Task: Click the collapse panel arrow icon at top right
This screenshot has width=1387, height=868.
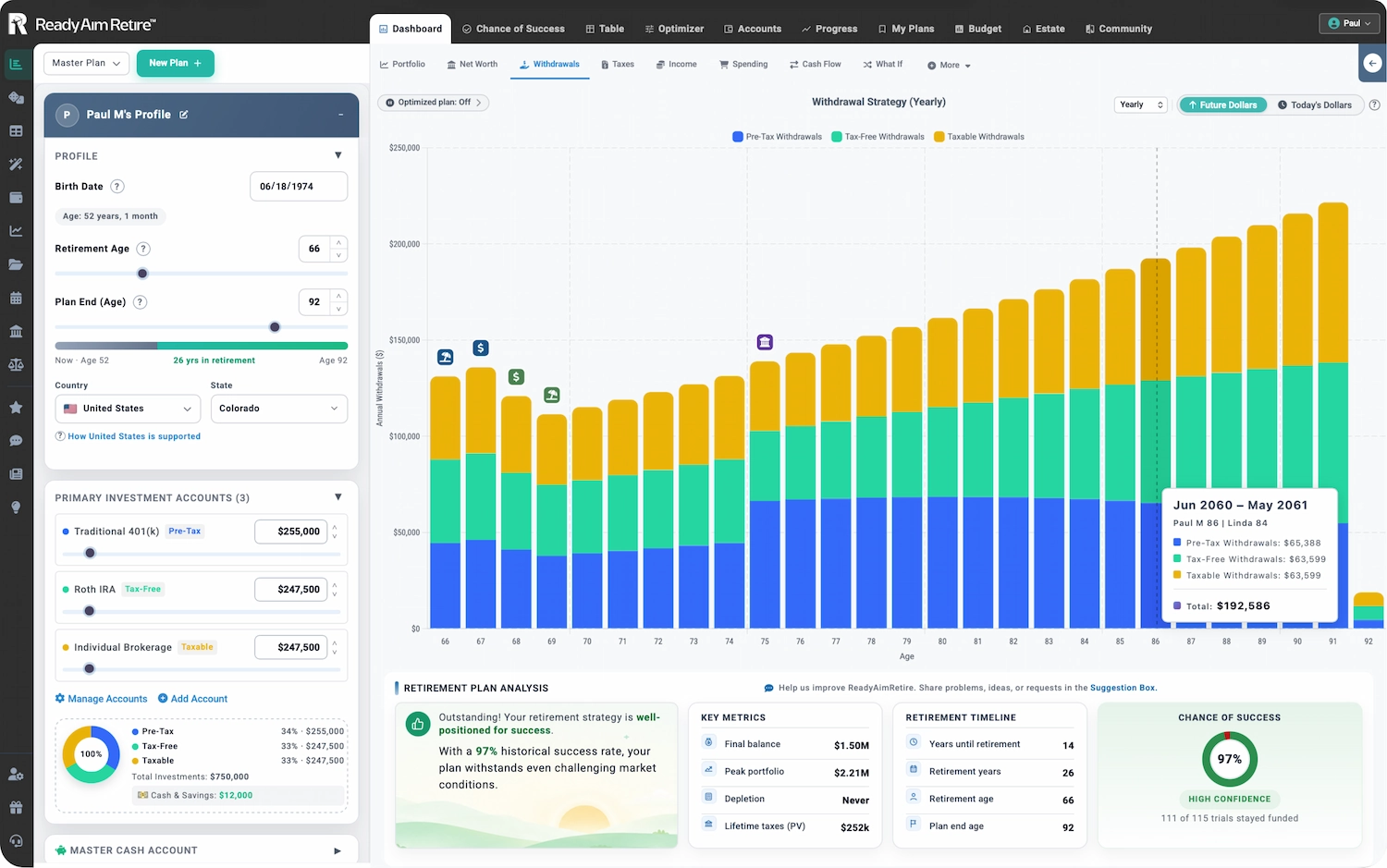Action: [1372, 63]
